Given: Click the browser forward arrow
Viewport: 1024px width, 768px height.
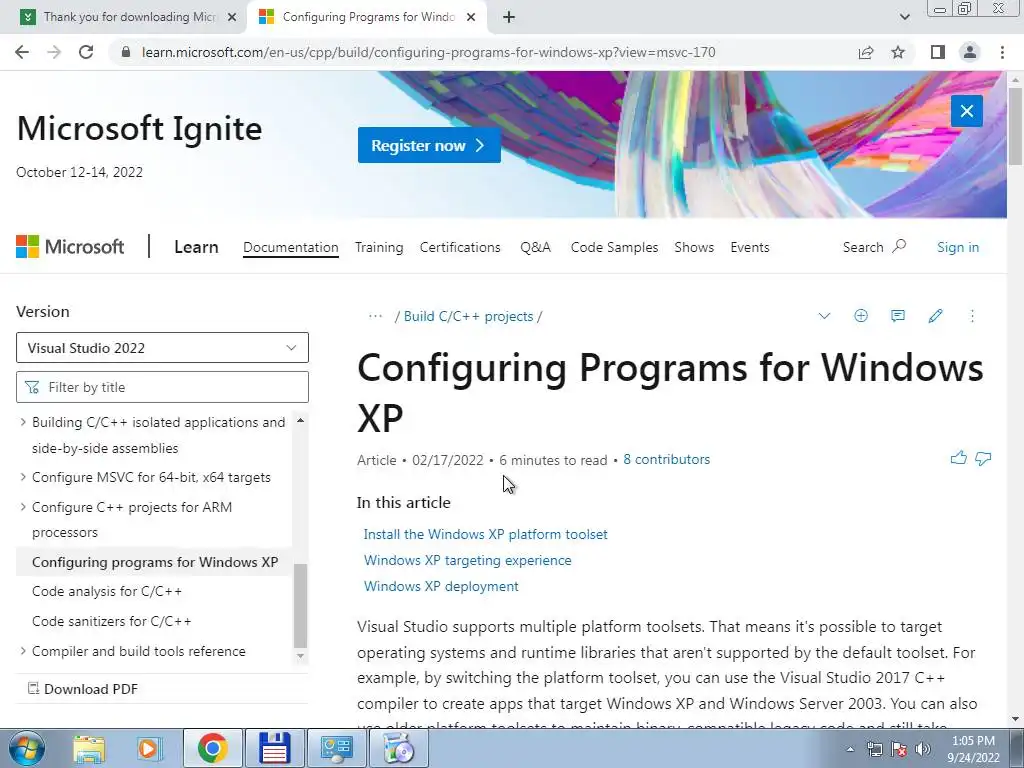Looking at the screenshot, I should 54,52.
